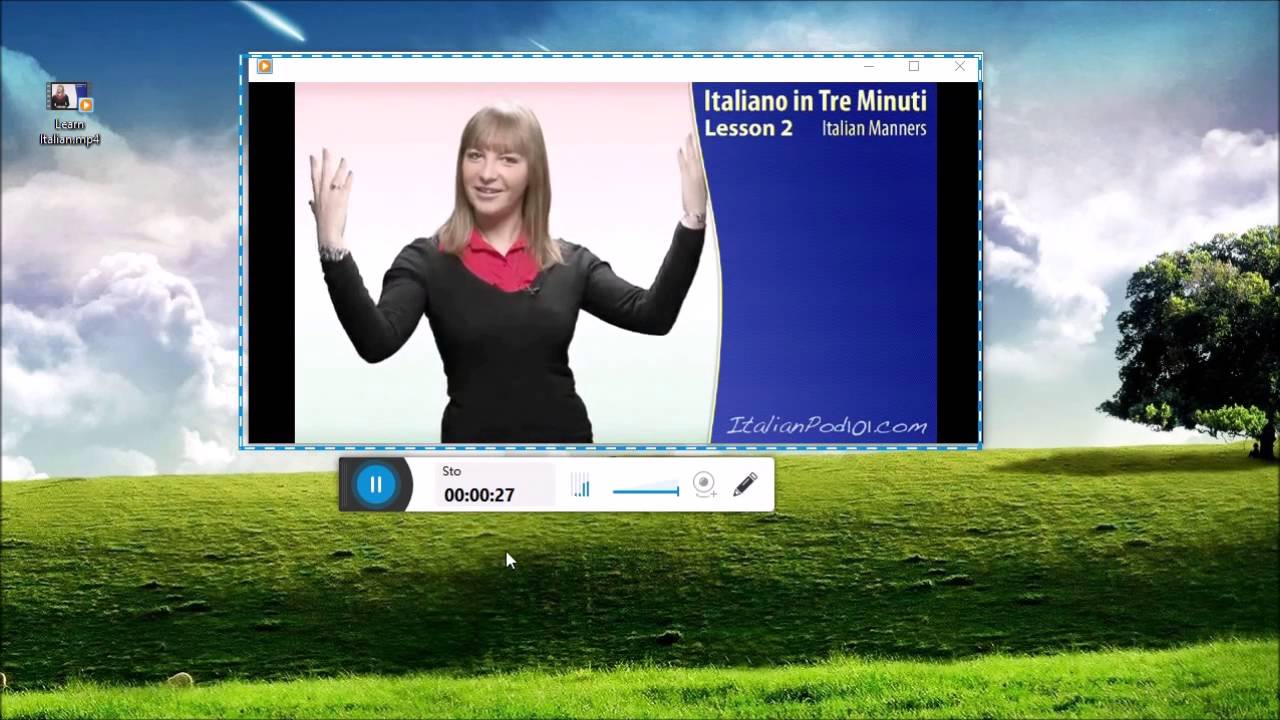Open the webcam overlay option in recorder bar

click(705, 485)
